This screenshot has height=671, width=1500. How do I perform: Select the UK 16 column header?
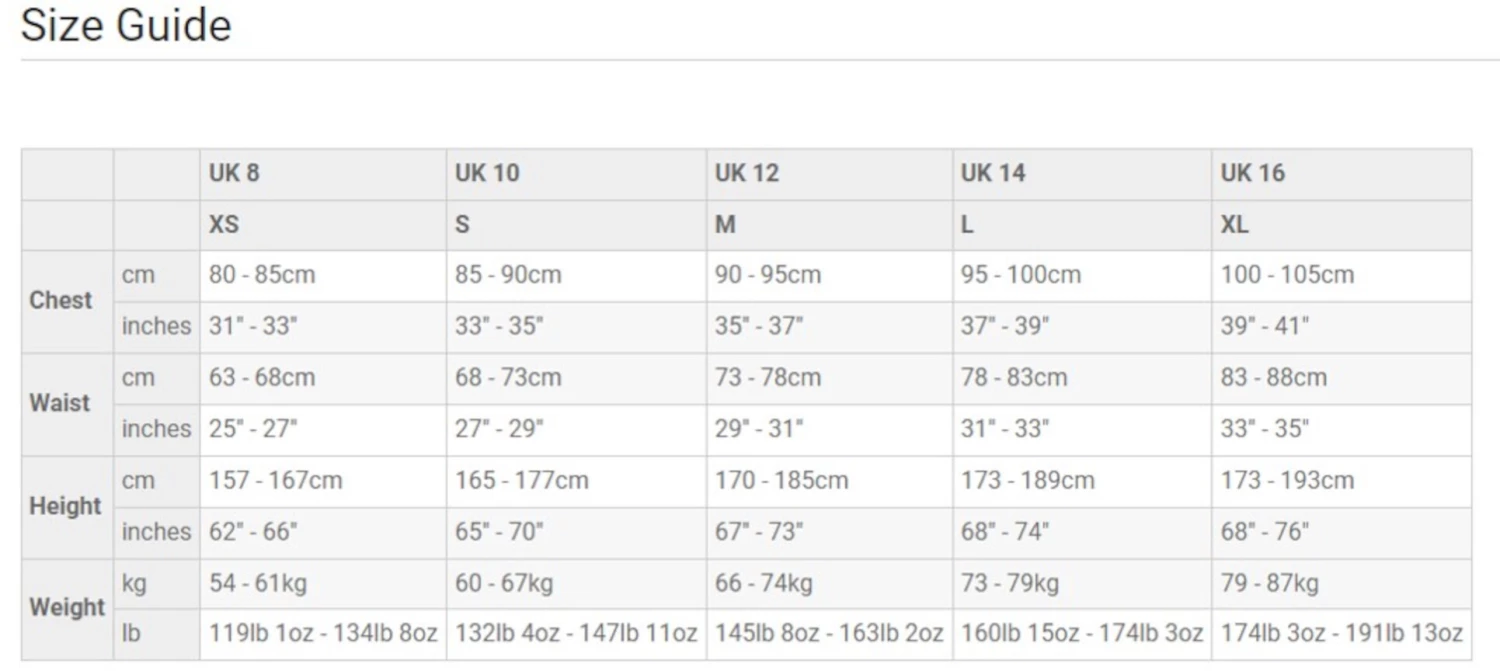(1252, 173)
